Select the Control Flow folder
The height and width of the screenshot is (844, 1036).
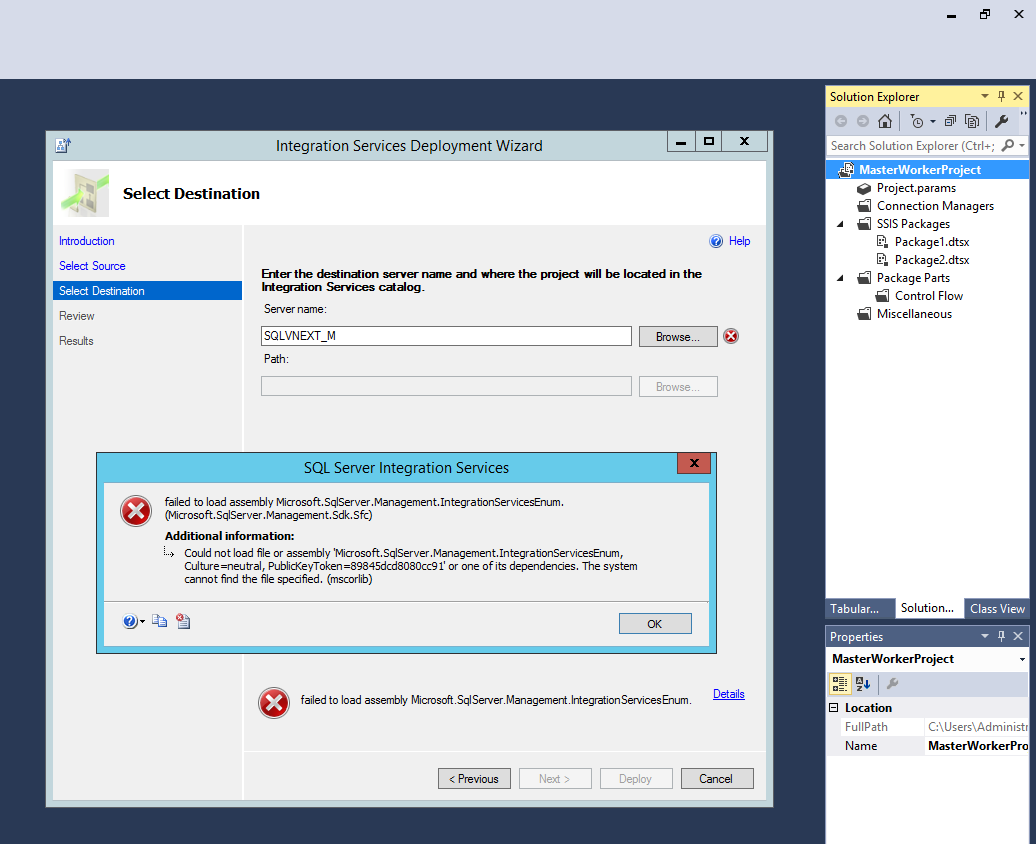point(928,296)
